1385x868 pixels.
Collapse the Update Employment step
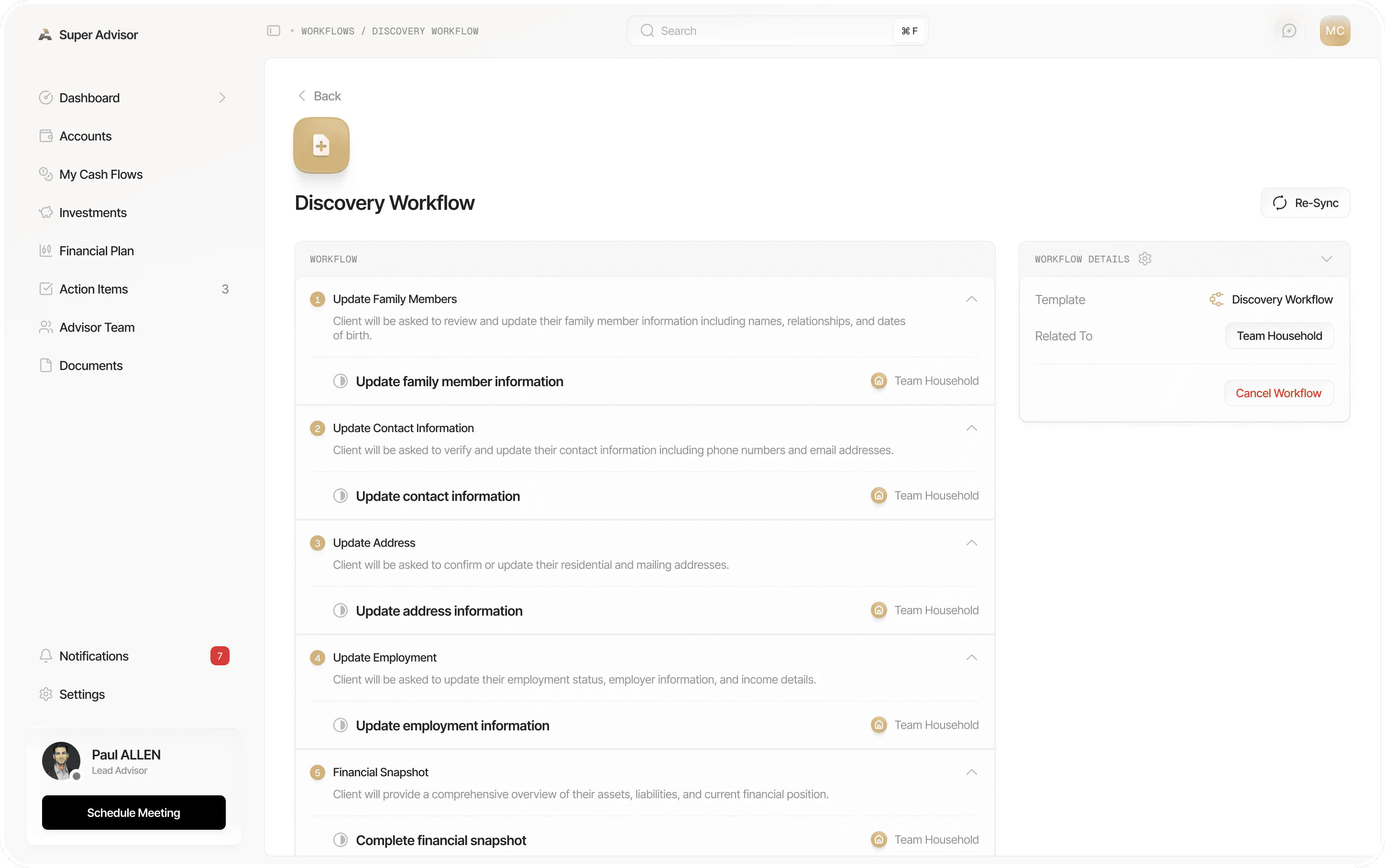point(972,658)
